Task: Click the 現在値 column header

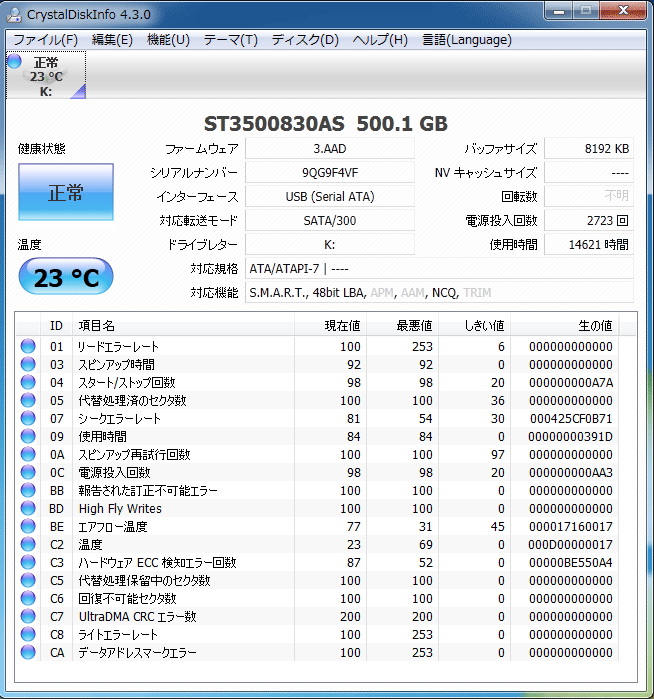Action: pyautogui.click(x=330, y=325)
